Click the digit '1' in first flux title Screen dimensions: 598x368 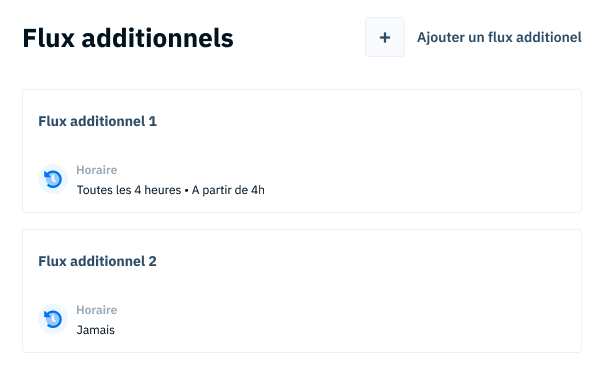153,121
